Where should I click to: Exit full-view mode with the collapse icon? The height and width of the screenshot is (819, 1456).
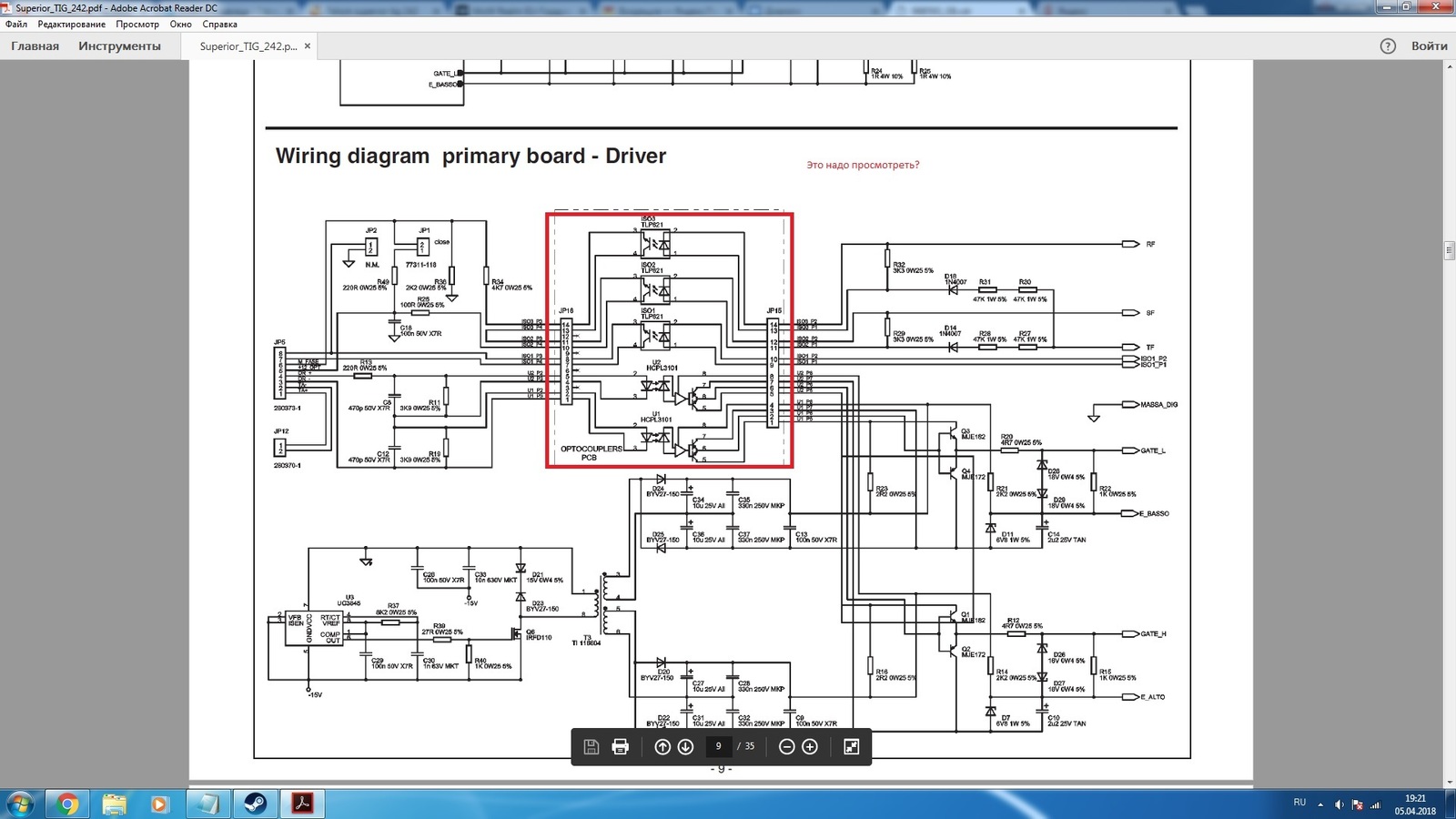coord(852,747)
